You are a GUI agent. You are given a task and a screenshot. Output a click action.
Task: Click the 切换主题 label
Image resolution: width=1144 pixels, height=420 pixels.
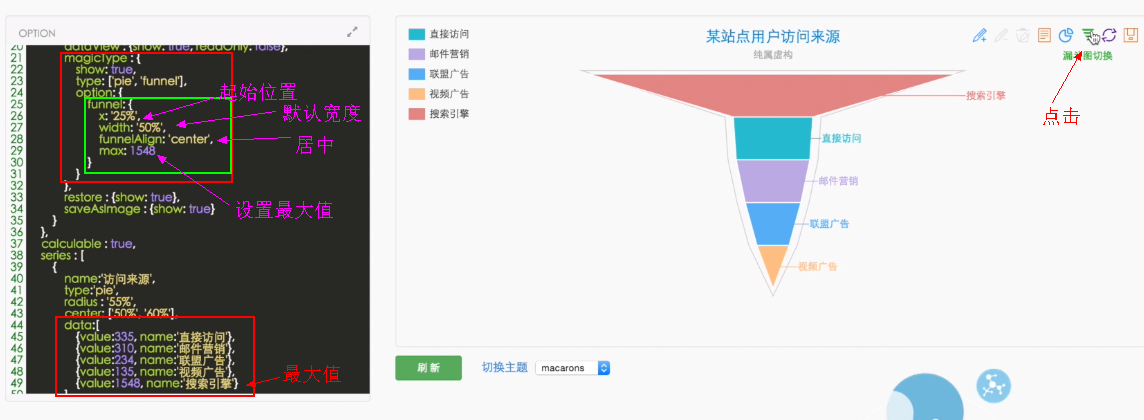505,368
